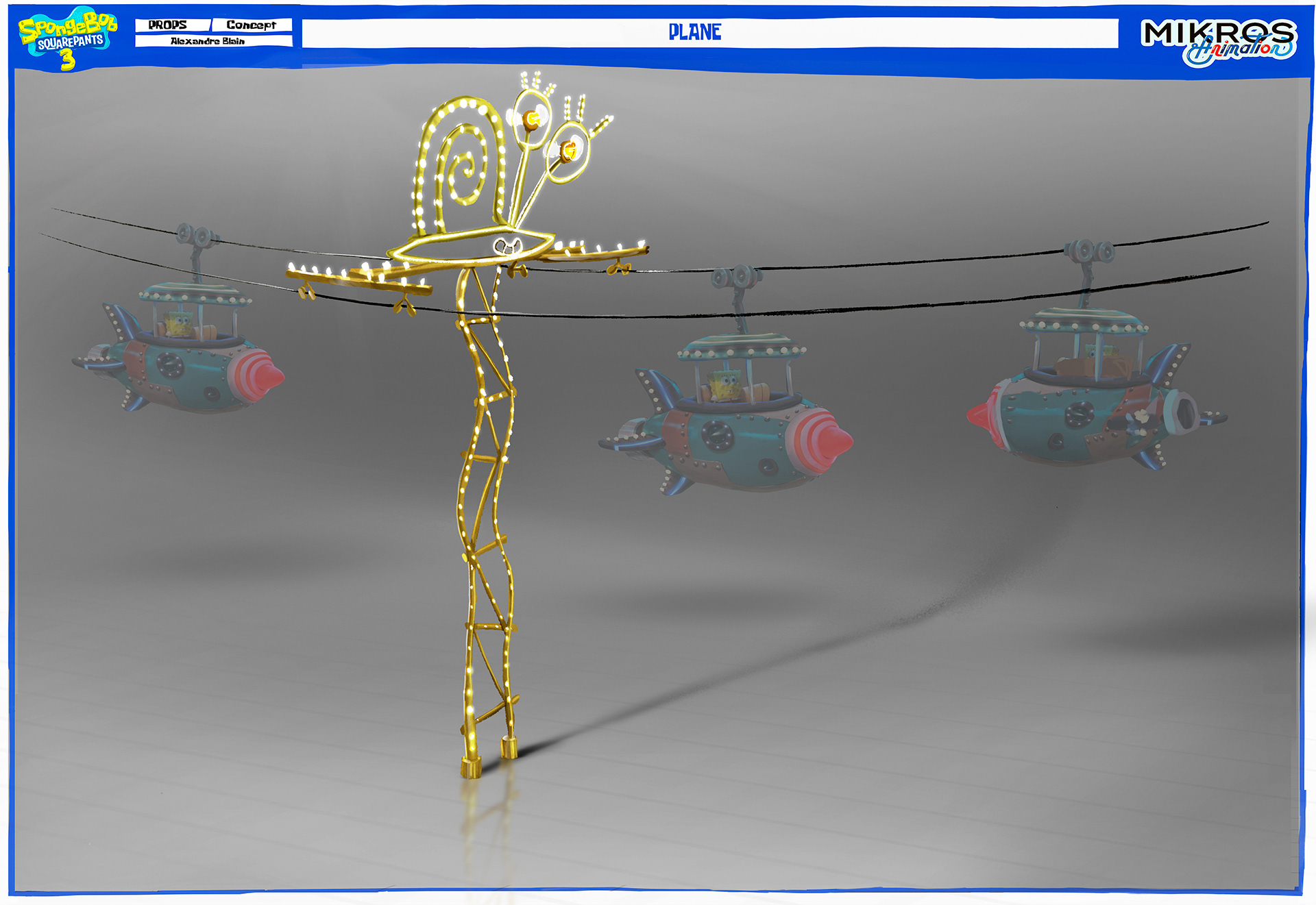Viewport: 1316px width, 905px height.
Task: Click the PLANE title text
Action: click(694, 32)
